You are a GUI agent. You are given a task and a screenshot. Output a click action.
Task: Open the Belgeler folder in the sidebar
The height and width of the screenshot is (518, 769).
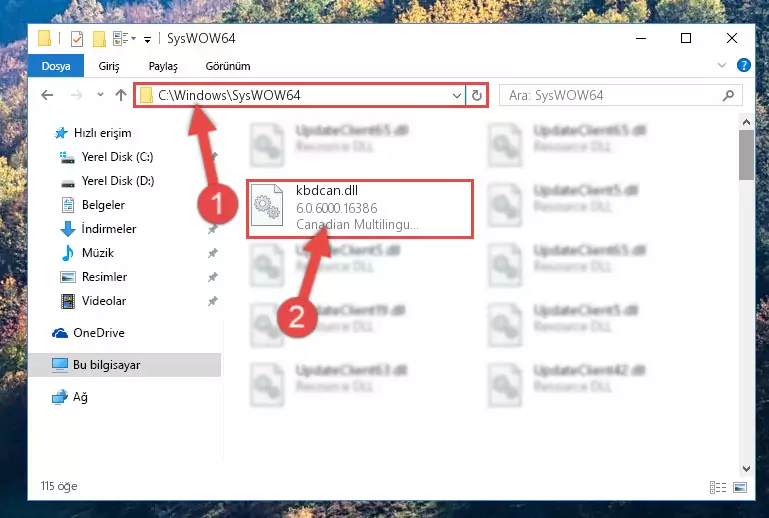click(x=93, y=205)
